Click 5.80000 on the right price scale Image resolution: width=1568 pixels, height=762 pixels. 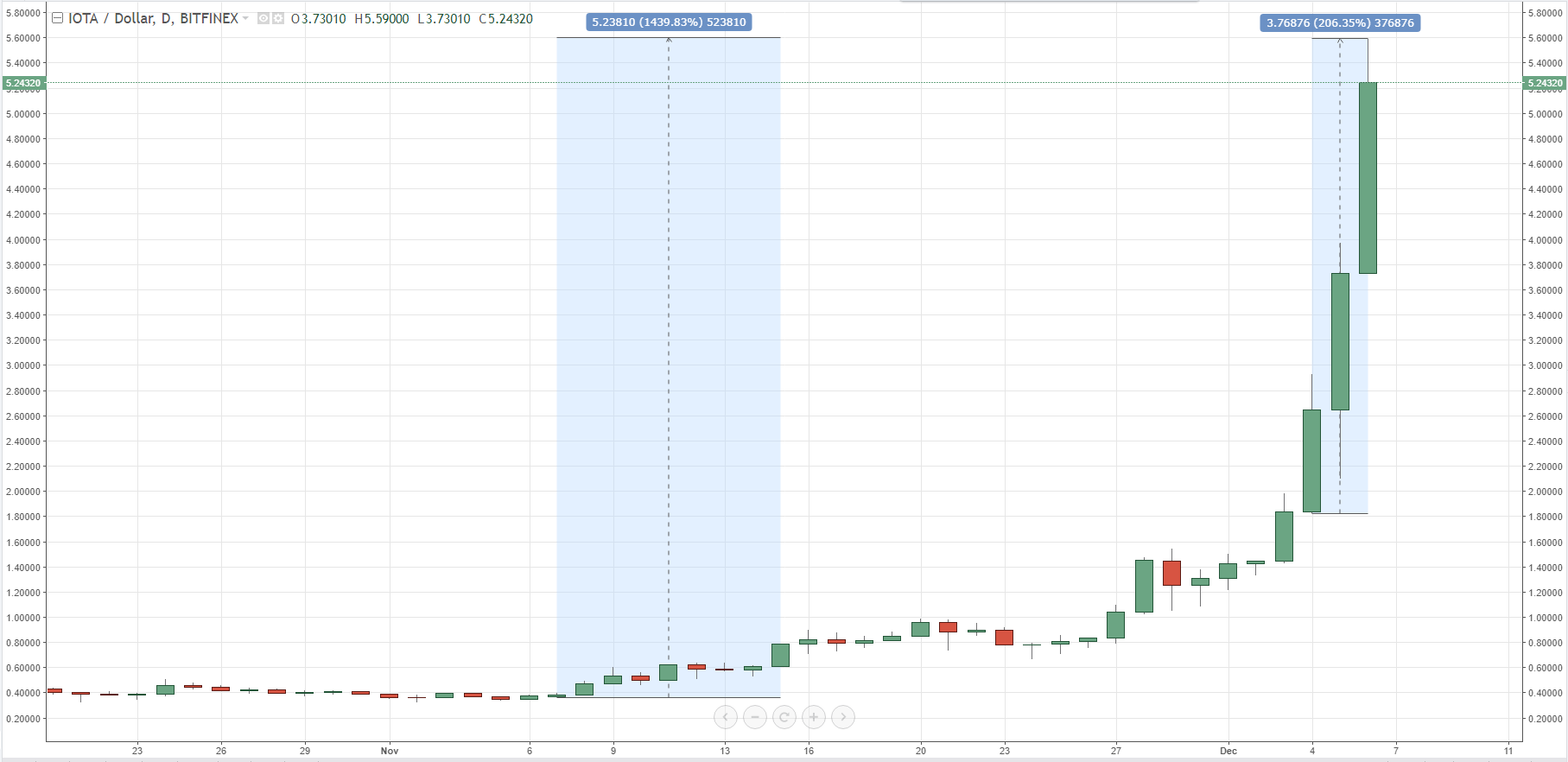[x=1546, y=13]
